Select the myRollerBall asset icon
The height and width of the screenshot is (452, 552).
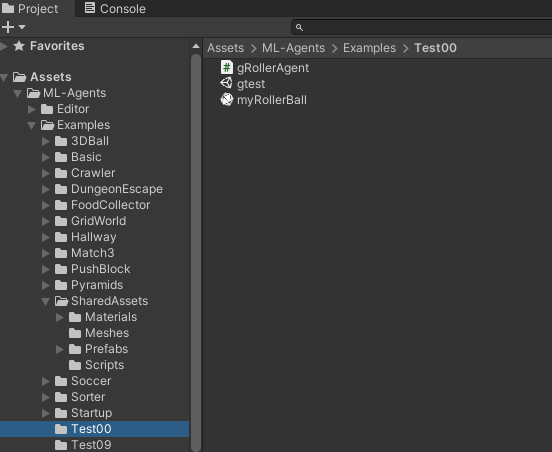[x=227, y=100]
